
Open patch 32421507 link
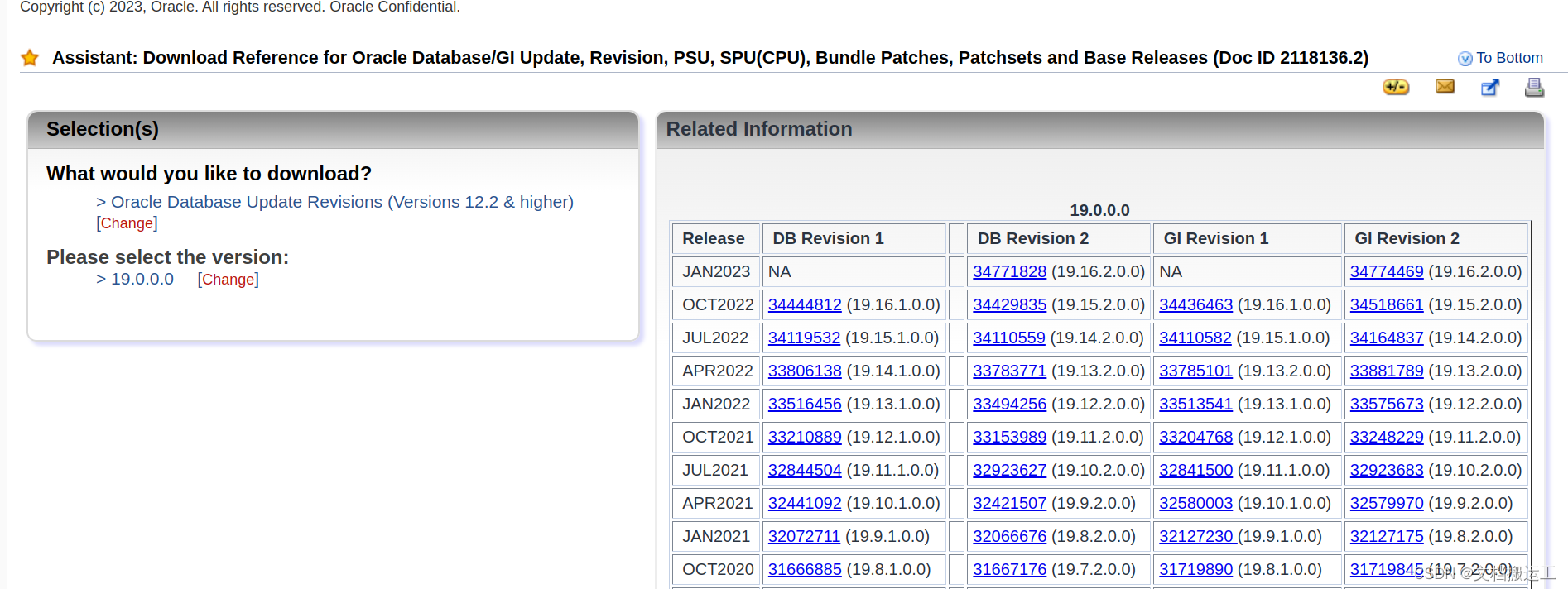click(1009, 503)
